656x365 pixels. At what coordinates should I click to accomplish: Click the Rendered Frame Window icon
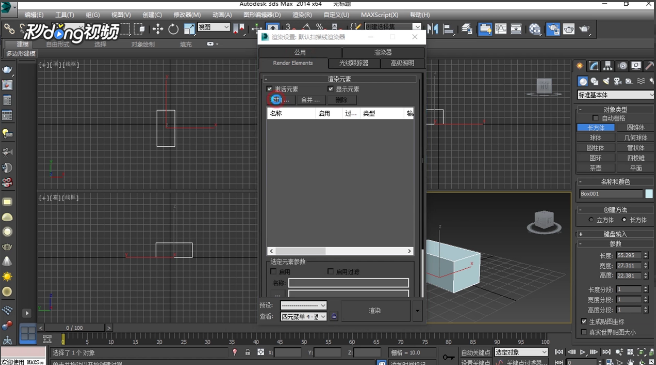[x=569, y=29]
